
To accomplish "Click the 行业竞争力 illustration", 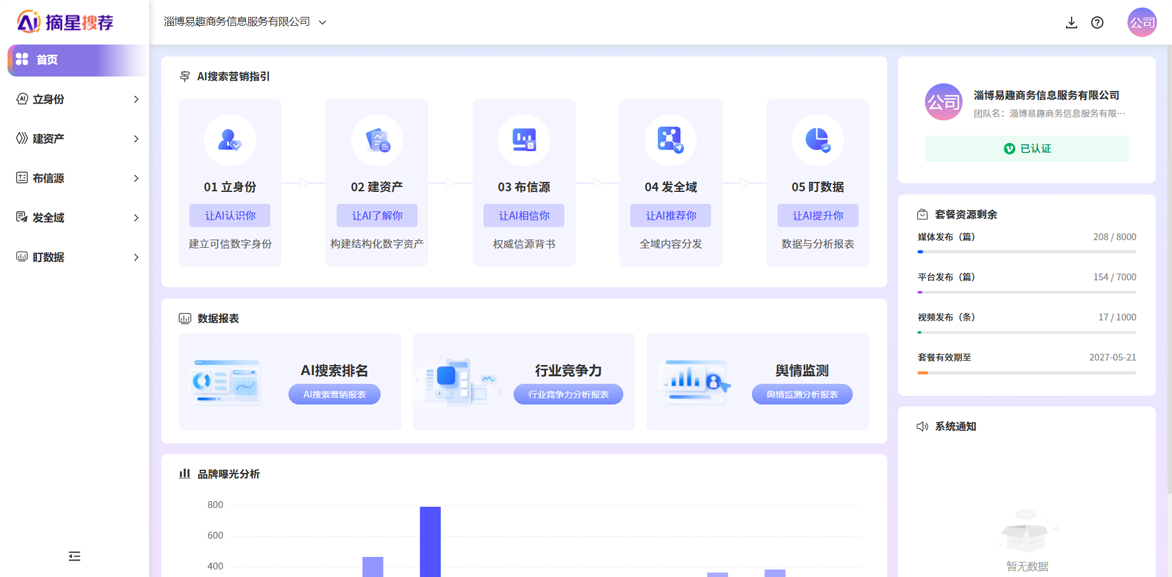I will [459, 382].
